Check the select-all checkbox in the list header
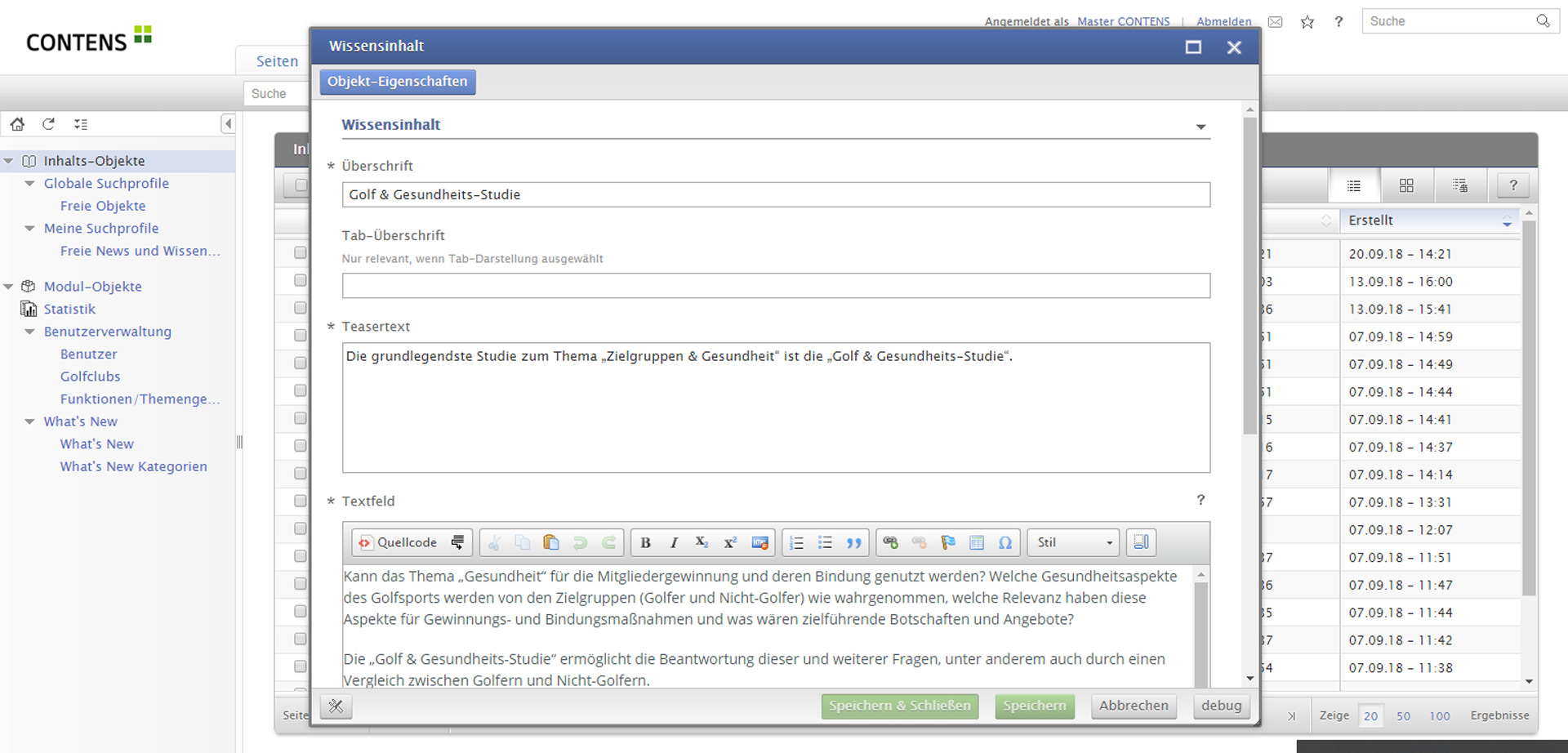Image resolution: width=1568 pixels, height=753 pixels. (301, 185)
